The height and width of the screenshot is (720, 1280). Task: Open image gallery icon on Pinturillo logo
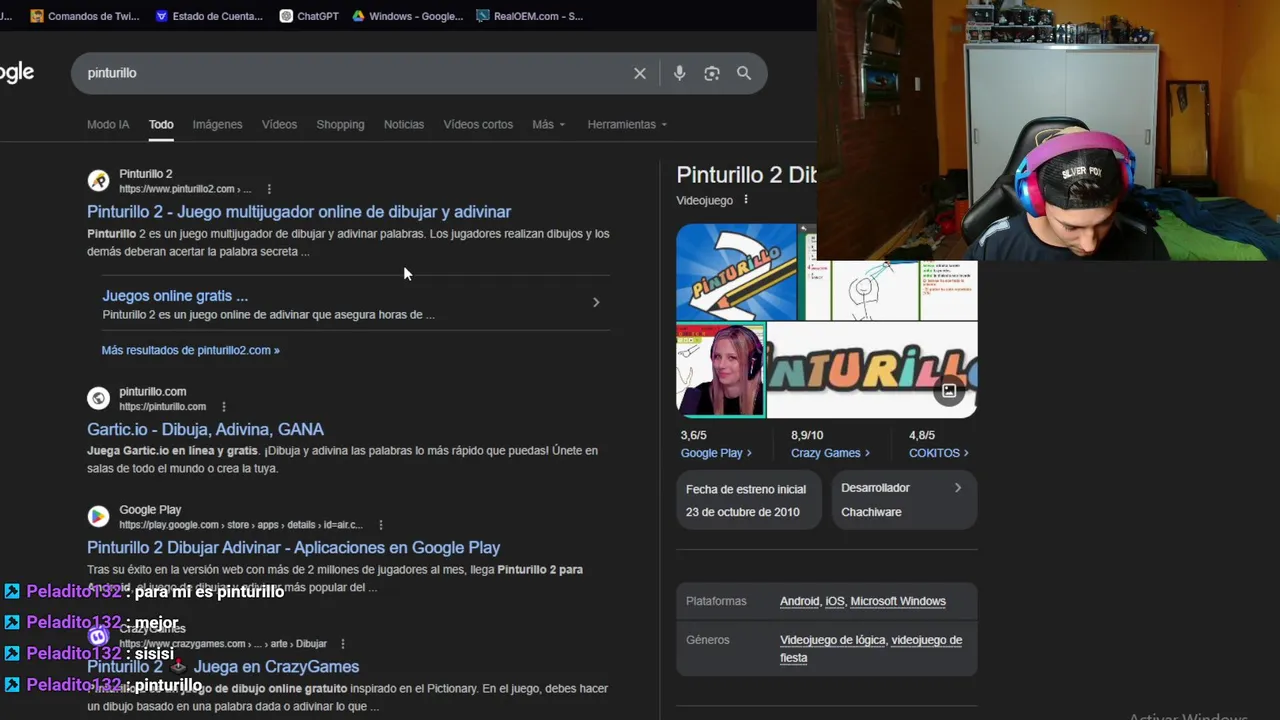pyautogui.click(x=949, y=391)
